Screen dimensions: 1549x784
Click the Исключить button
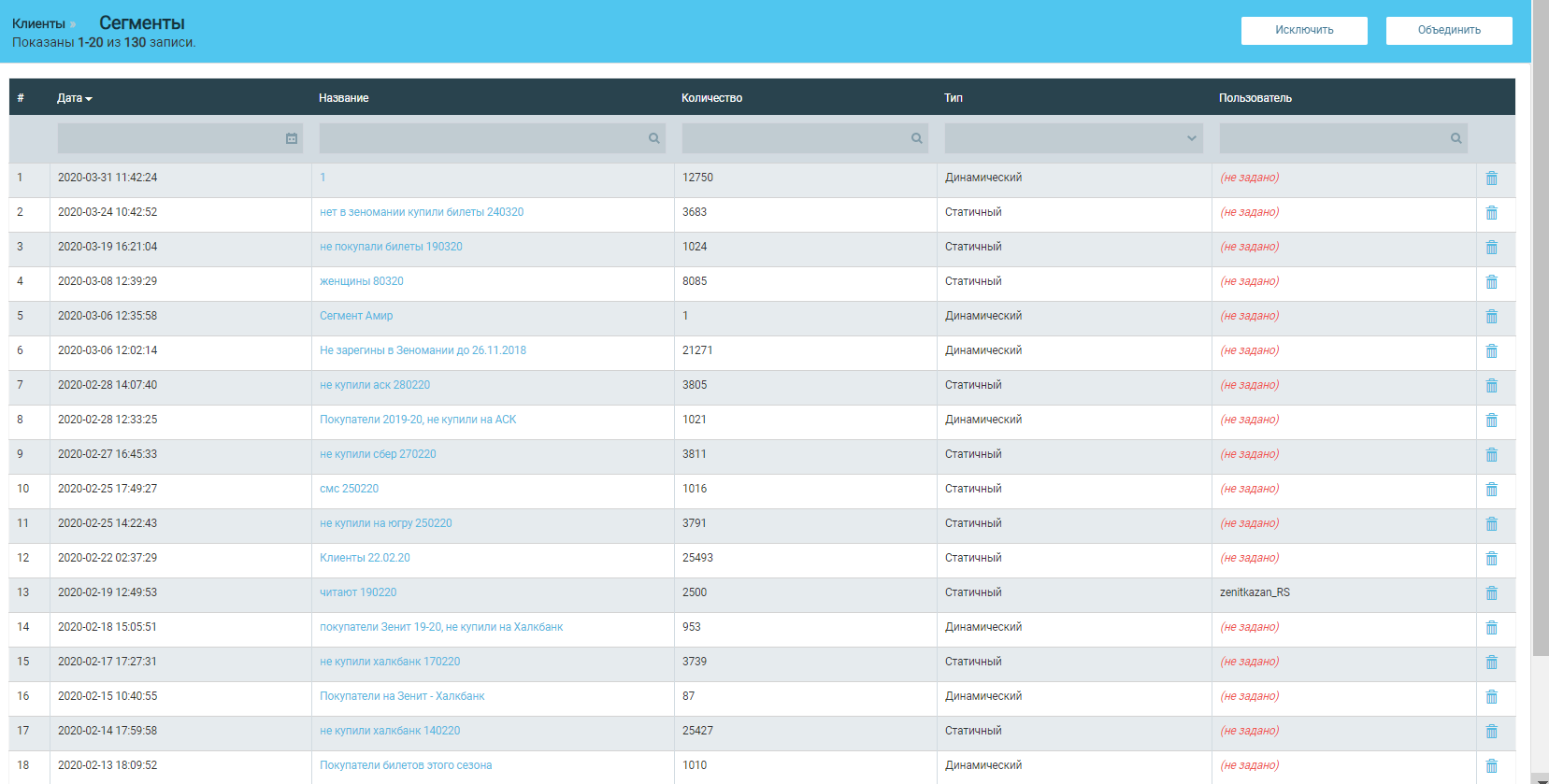(x=1304, y=30)
